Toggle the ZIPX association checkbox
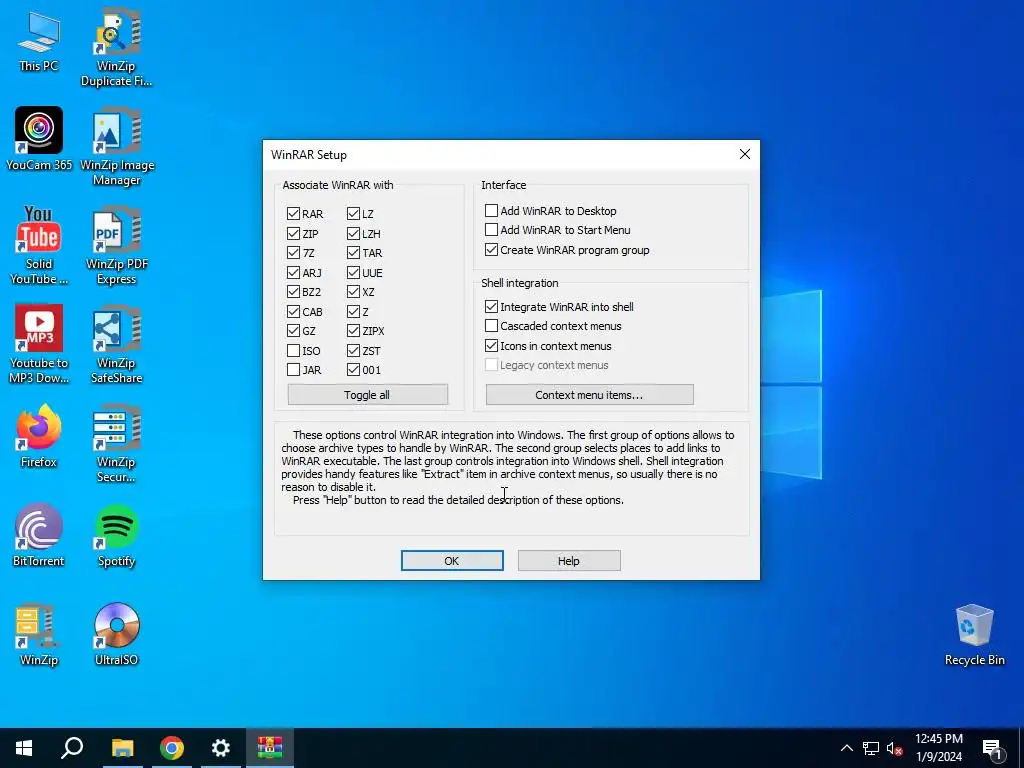 click(353, 330)
